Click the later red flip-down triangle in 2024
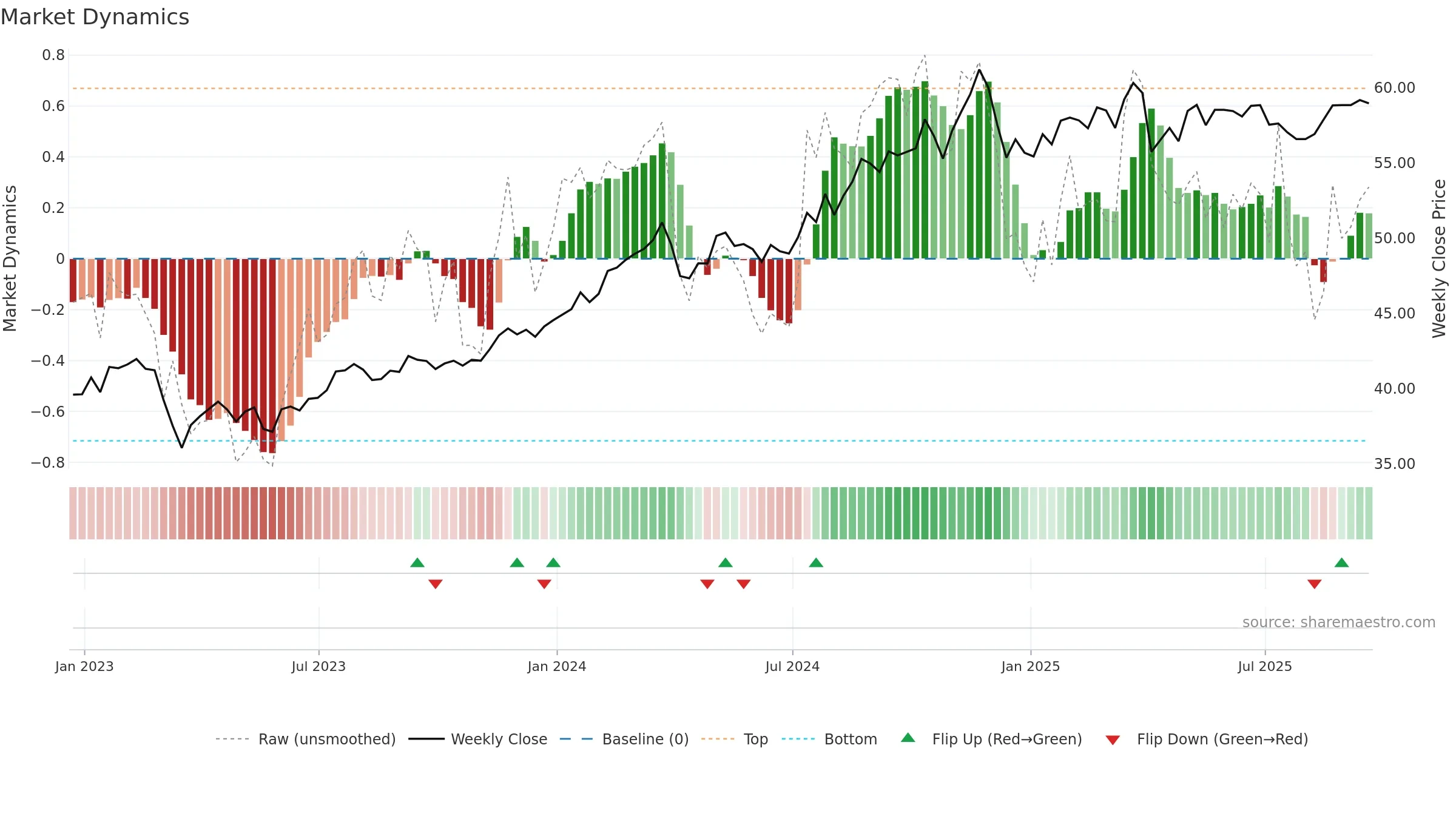This screenshot has width=1456, height=819. 744,584
